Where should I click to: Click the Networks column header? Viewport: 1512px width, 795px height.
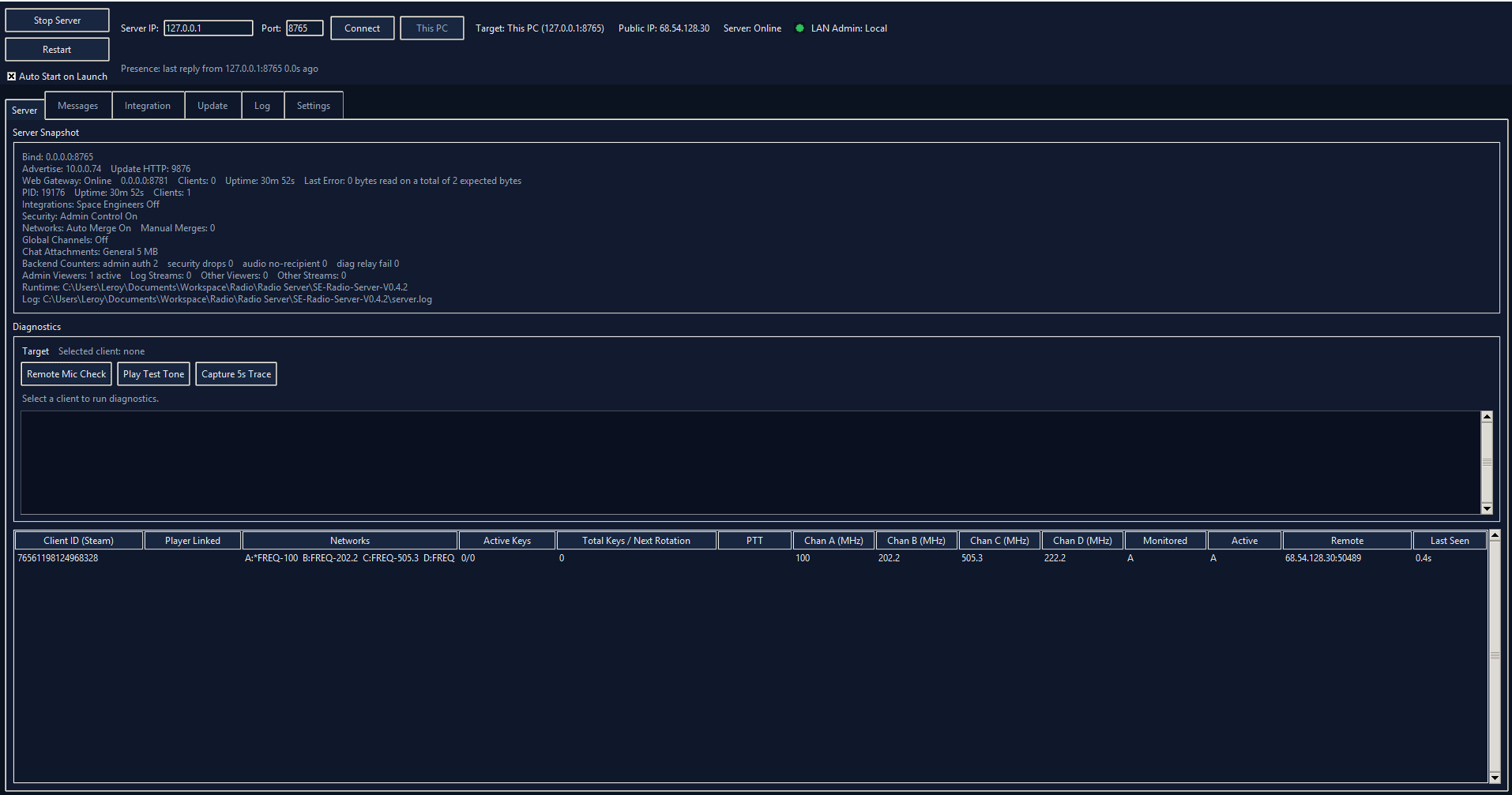tap(350, 541)
